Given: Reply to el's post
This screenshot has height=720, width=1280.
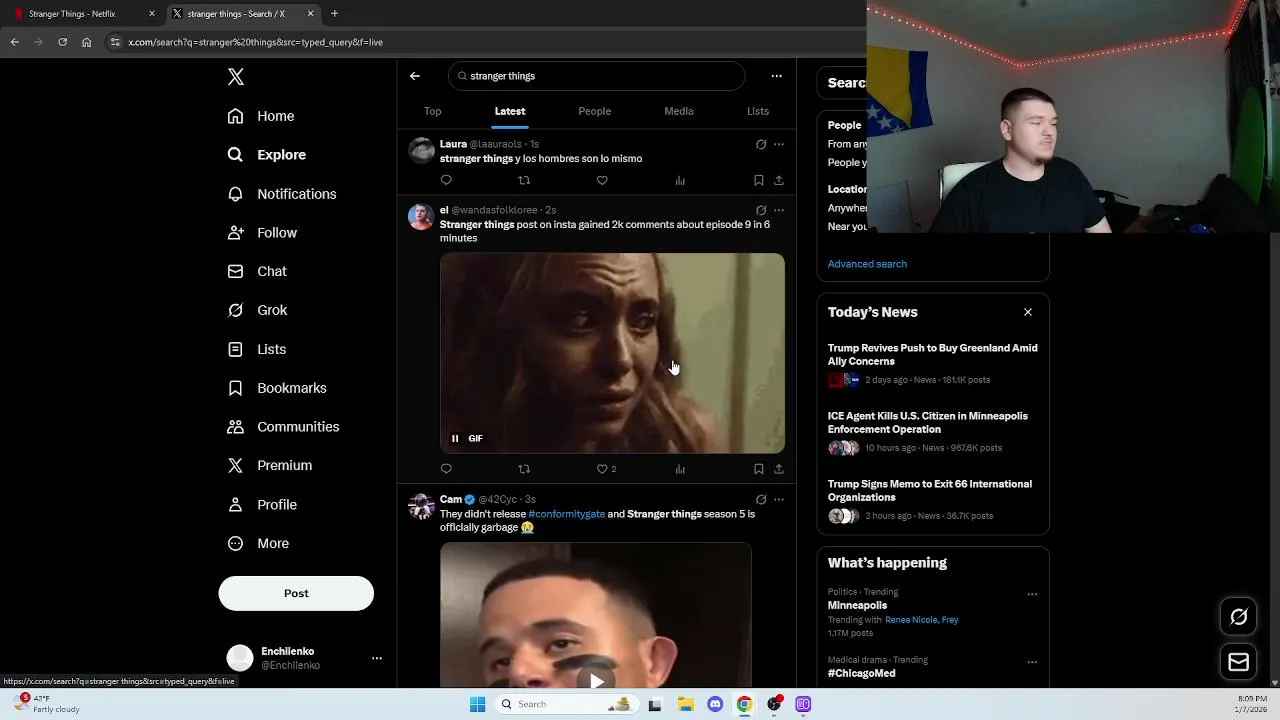Looking at the screenshot, I should pyautogui.click(x=446, y=469).
